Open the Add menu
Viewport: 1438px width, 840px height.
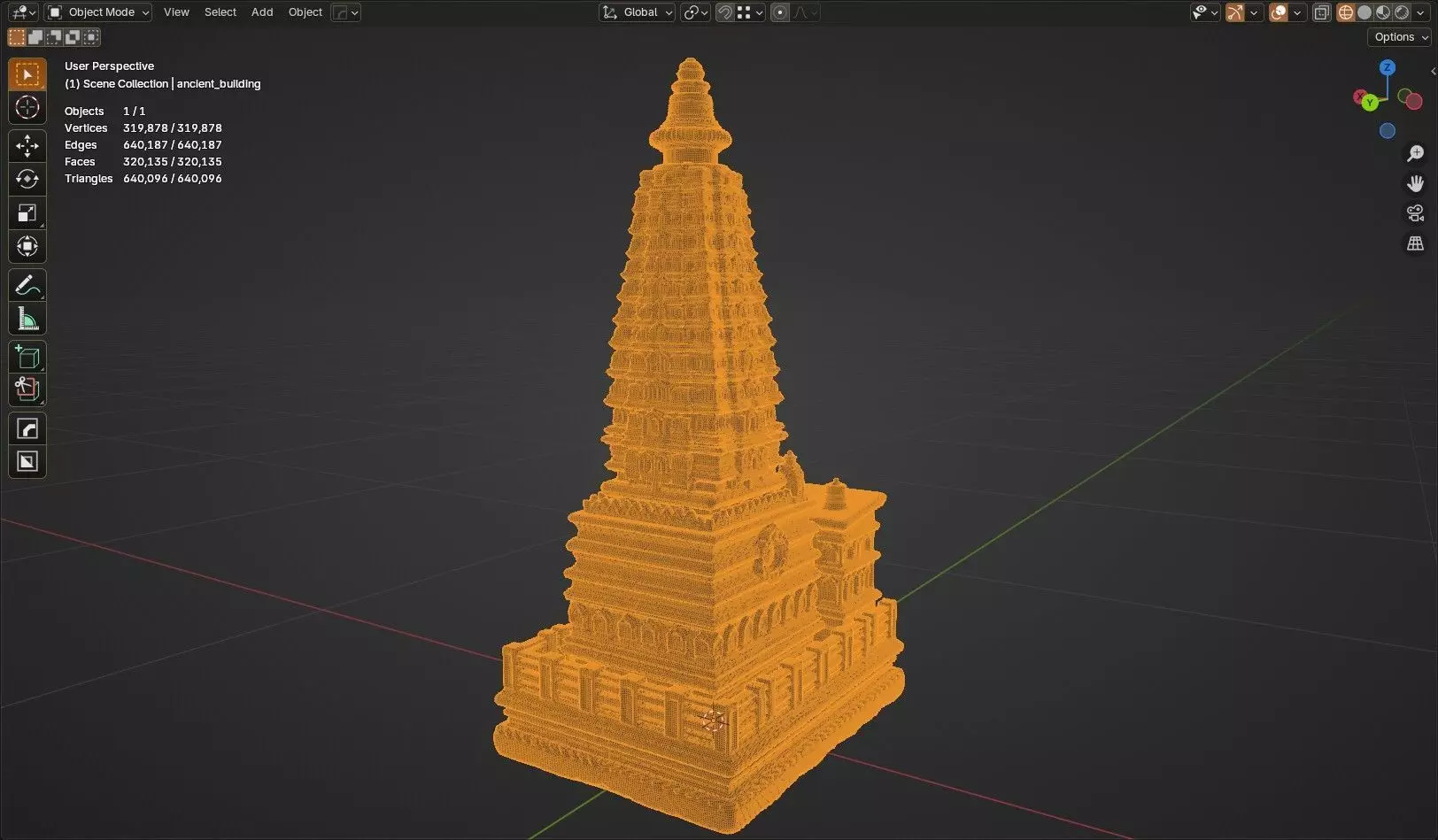(262, 12)
